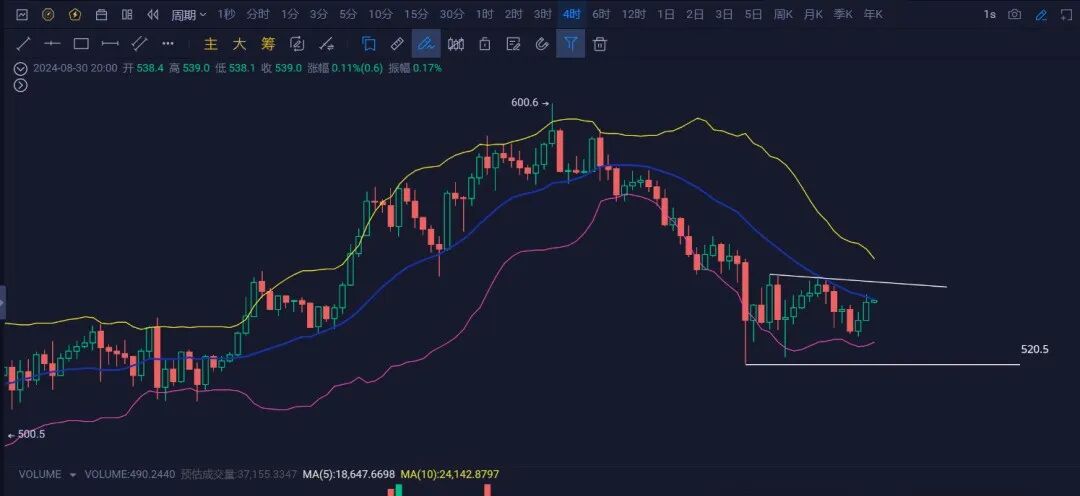Screen dimensions: 1080x496
Task: Select the 分时 timeframe
Action: (x=257, y=14)
